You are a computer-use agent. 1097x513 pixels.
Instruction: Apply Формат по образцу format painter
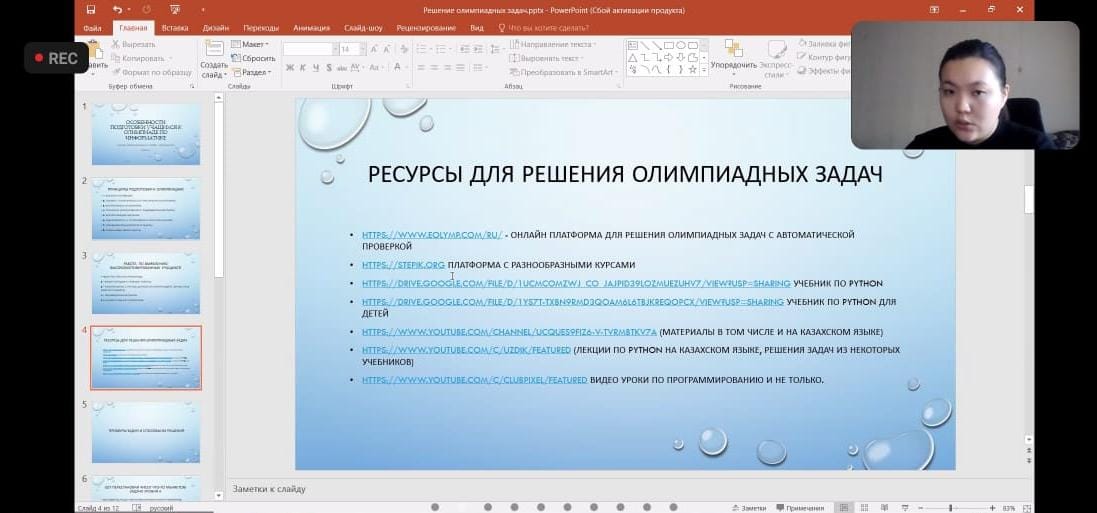pyautogui.click(x=151, y=72)
